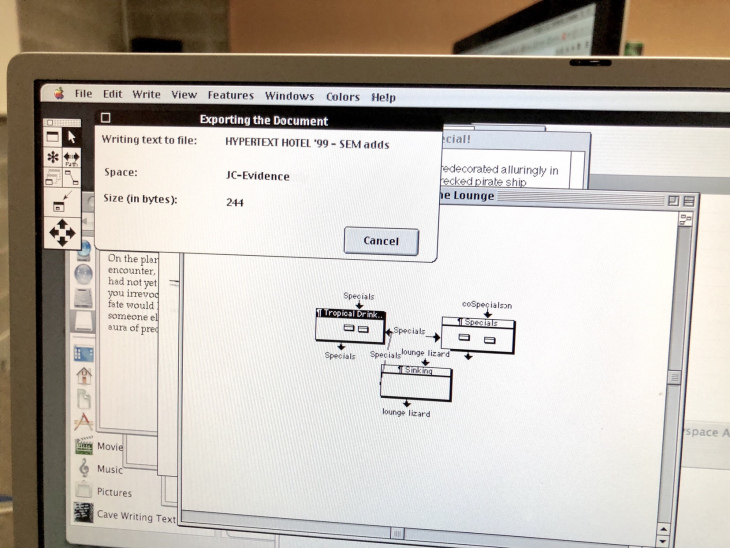The width and height of the screenshot is (730, 548).
Task: Open the Windows menu
Action: [x=289, y=96]
